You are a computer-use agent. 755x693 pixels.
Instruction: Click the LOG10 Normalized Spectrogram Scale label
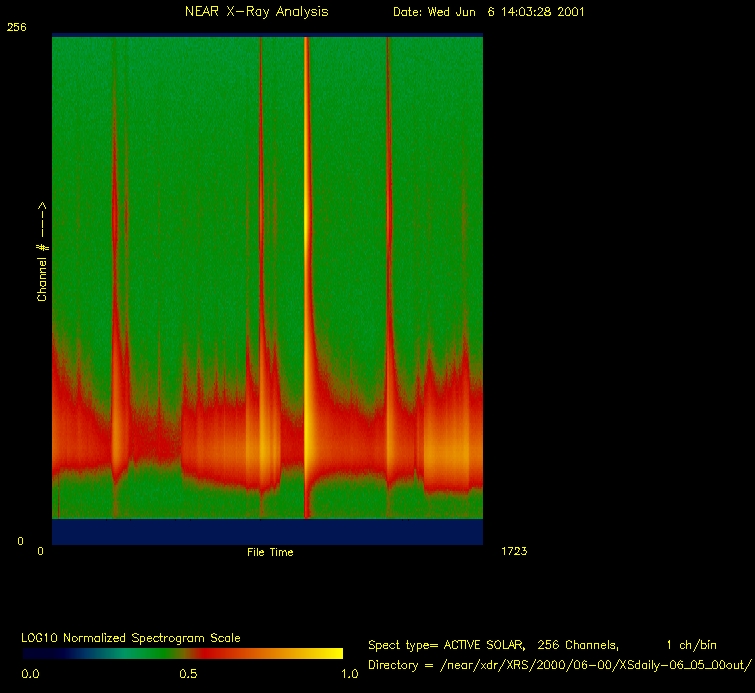pos(130,637)
